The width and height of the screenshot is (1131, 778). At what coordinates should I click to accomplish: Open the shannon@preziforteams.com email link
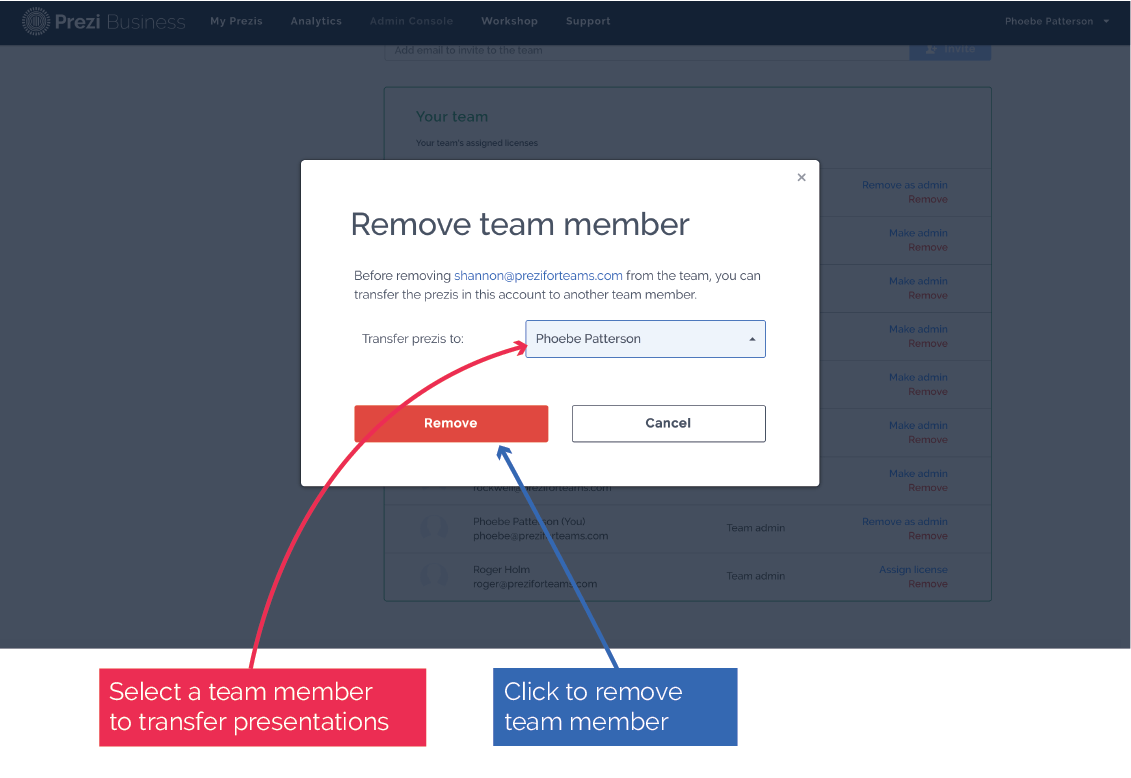pos(538,276)
